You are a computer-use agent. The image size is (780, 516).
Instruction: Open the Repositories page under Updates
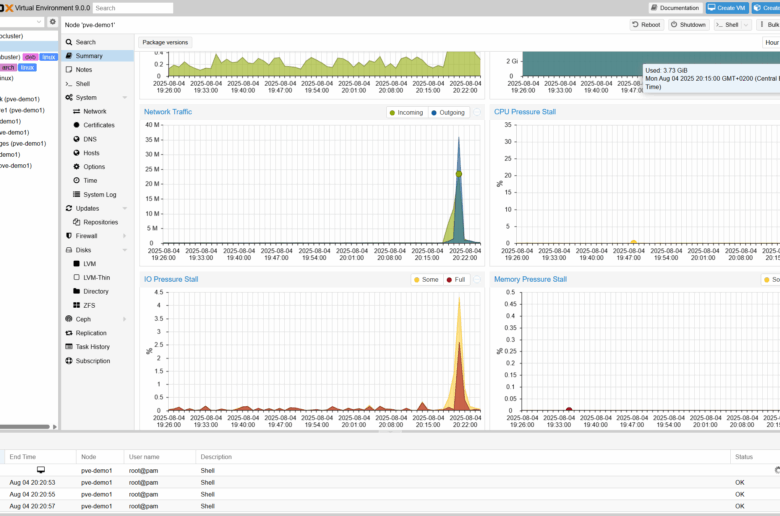tap(100, 222)
